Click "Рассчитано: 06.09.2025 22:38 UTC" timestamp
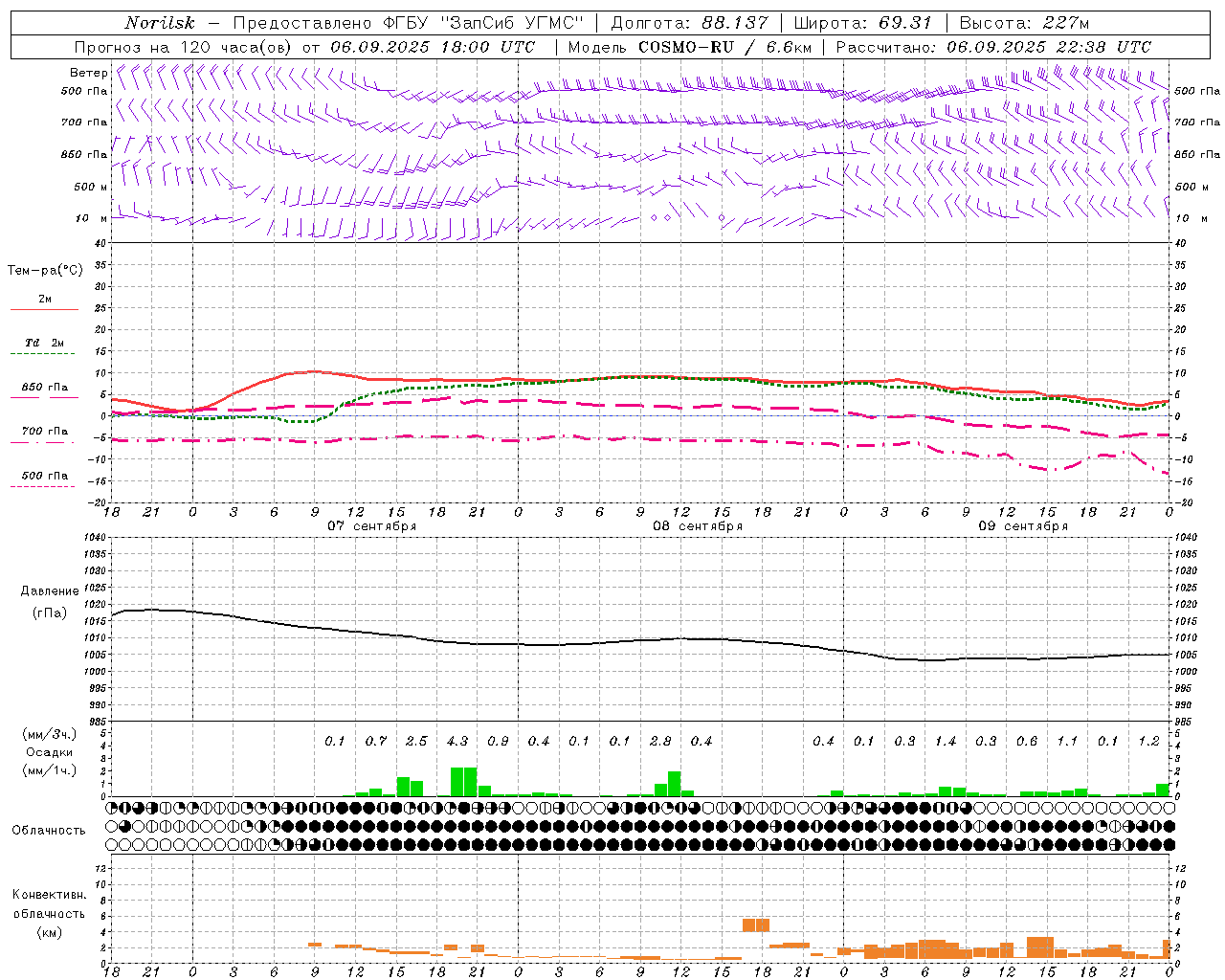This screenshot has height=980, width=1225. 993,47
